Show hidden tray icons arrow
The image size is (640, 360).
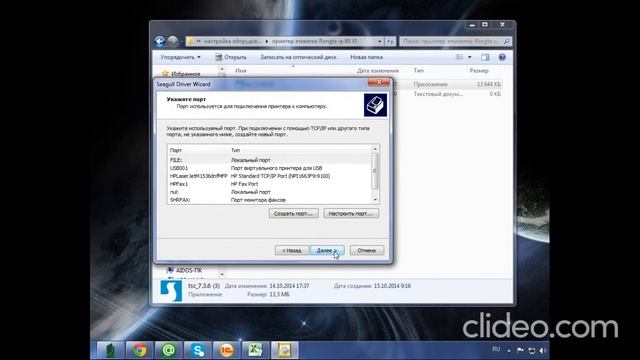tap(509, 350)
